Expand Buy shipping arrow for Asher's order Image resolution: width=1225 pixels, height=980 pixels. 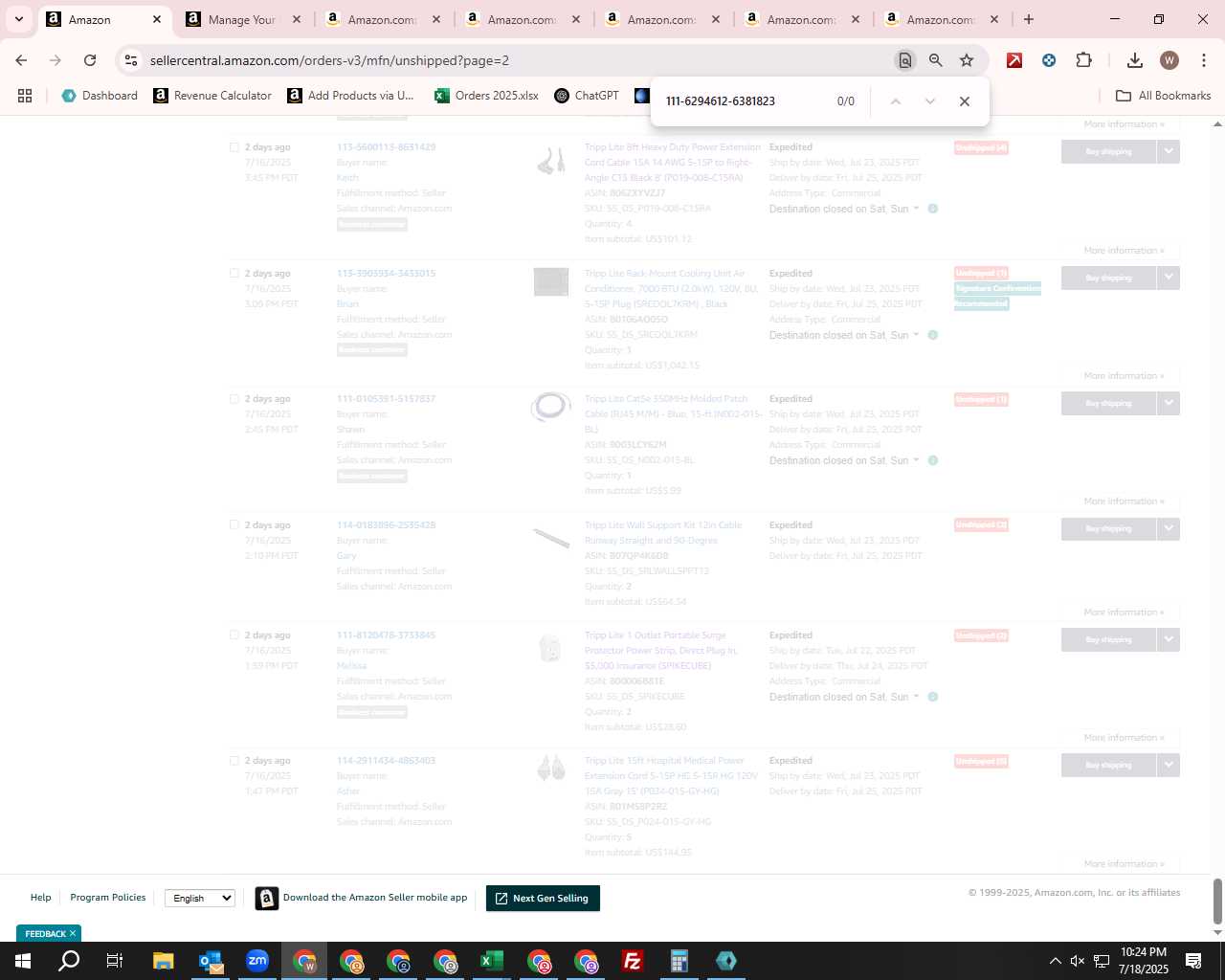tap(1169, 765)
